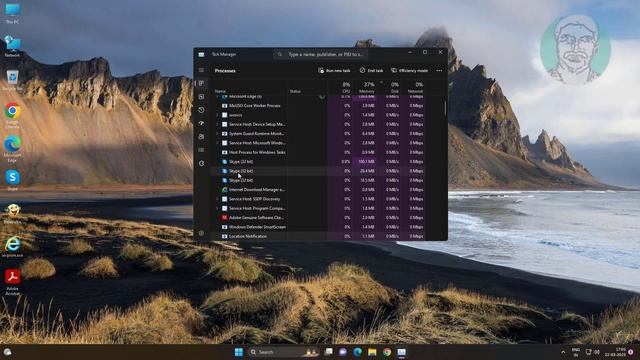Expand Service Host: Program Compatibility row

[x=217, y=208]
